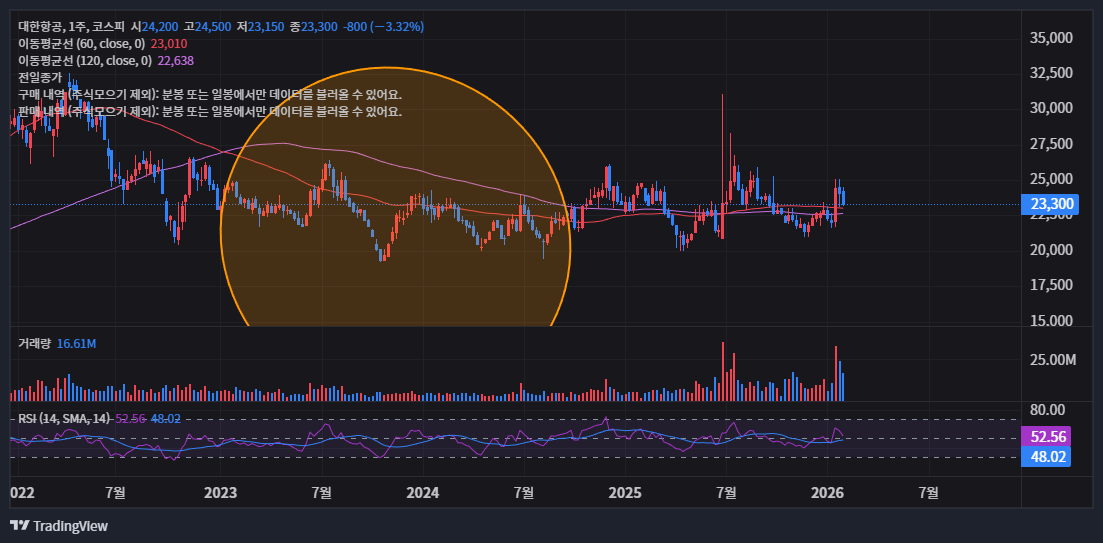
Task: Select the 120-period 이동평균선 legend entry
Action: point(85,61)
